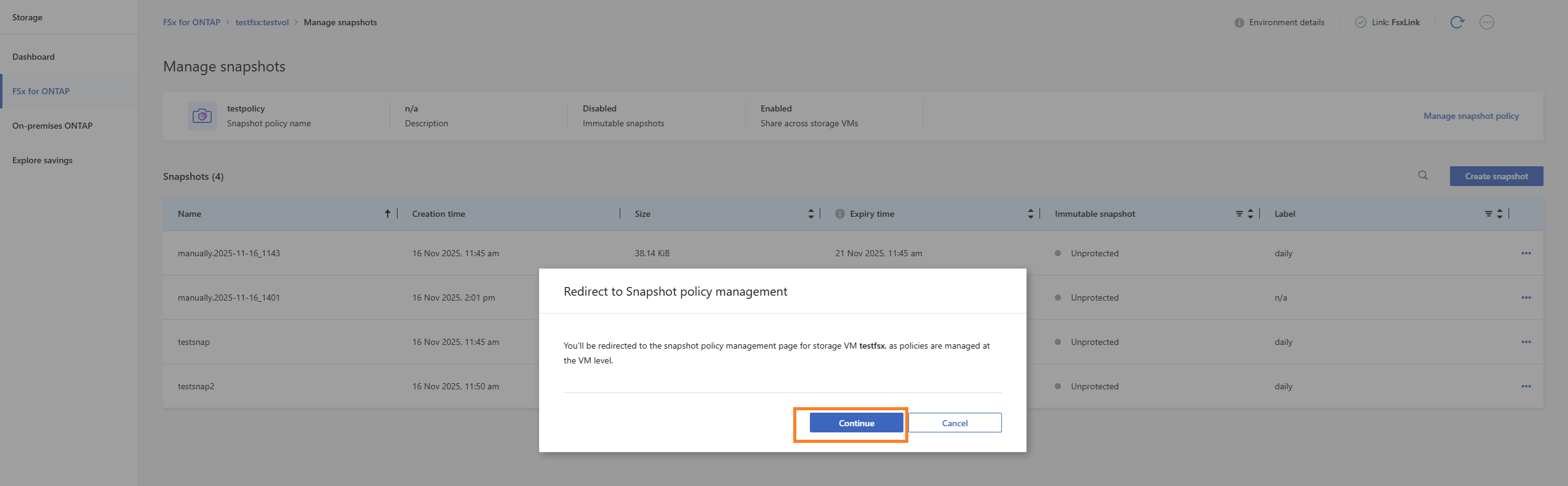Open testfsx:testvol breadcrumb link
The image size is (1568, 486).
tap(262, 22)
